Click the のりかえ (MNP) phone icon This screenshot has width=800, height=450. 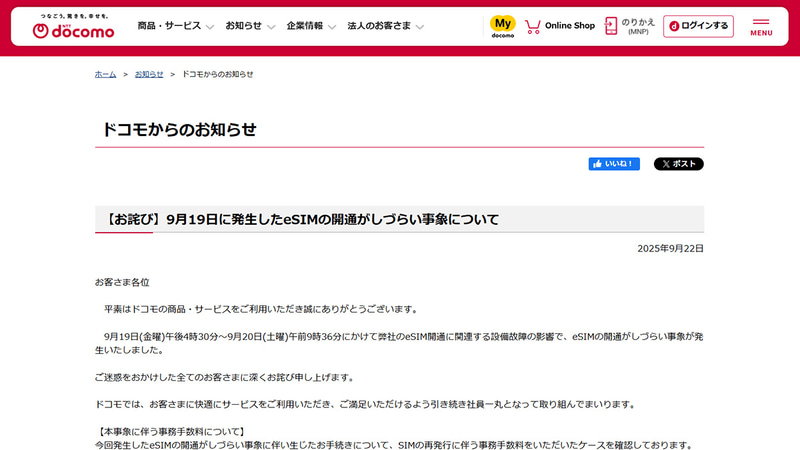pos(611,26)
